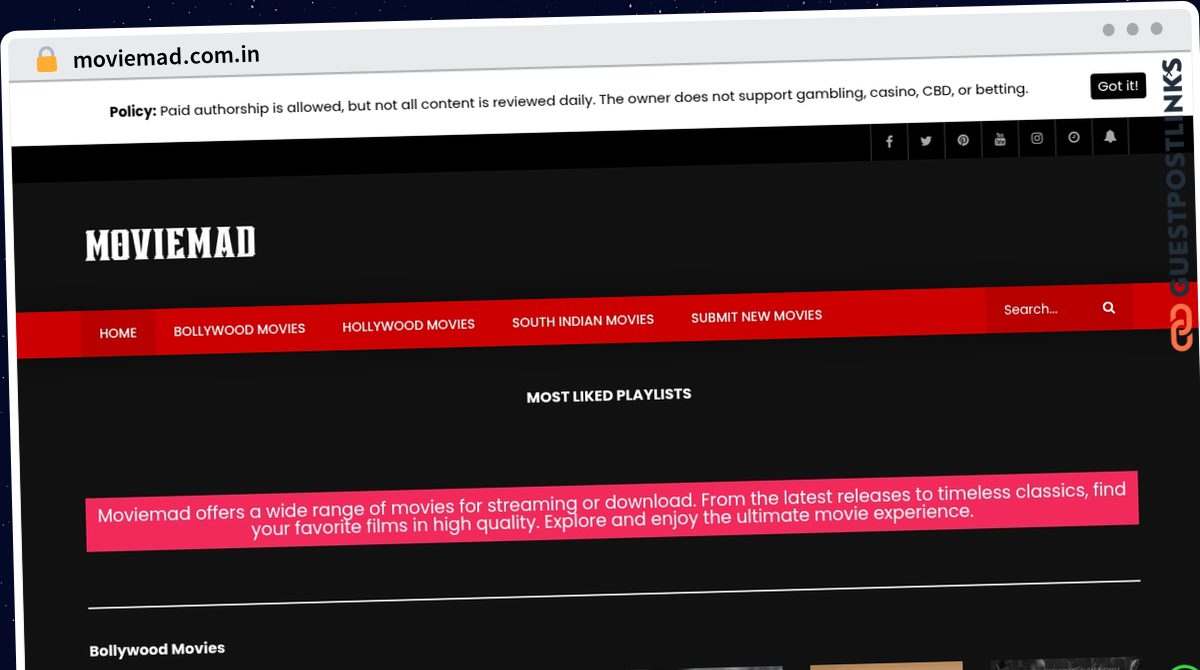The width and height of the screenshot is (1200, 670).
Task: Click the clock icon in top bar
Action: (1074, 137)
